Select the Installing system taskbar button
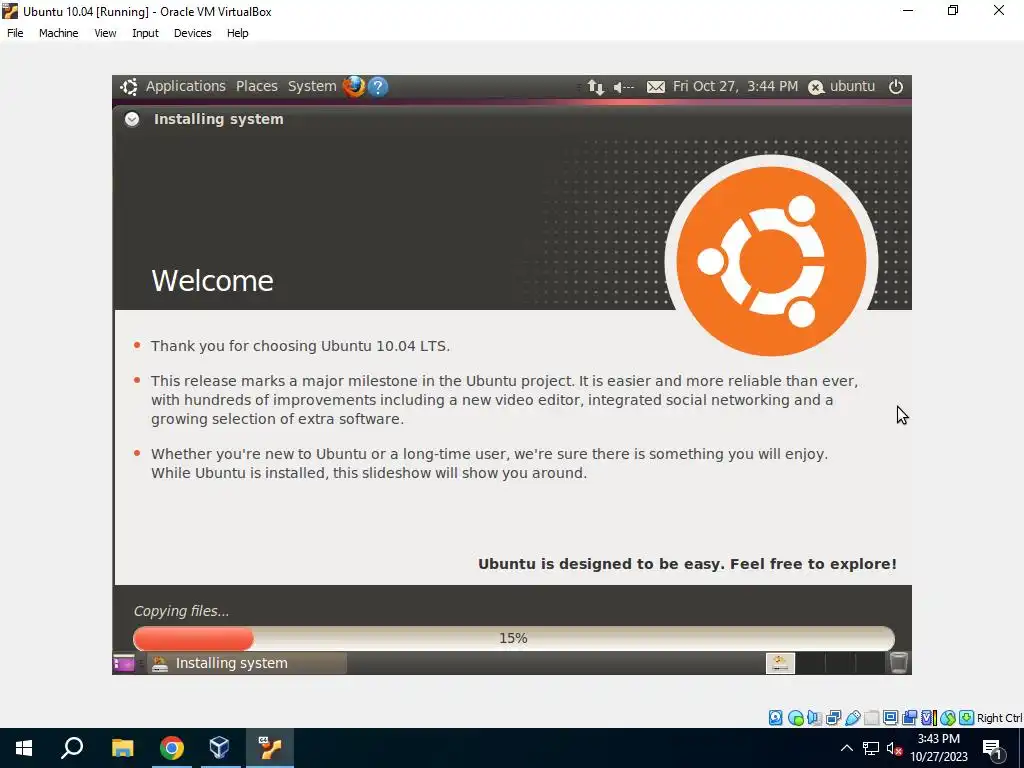This screenshot has width=1024, height=768. [248, 663]
